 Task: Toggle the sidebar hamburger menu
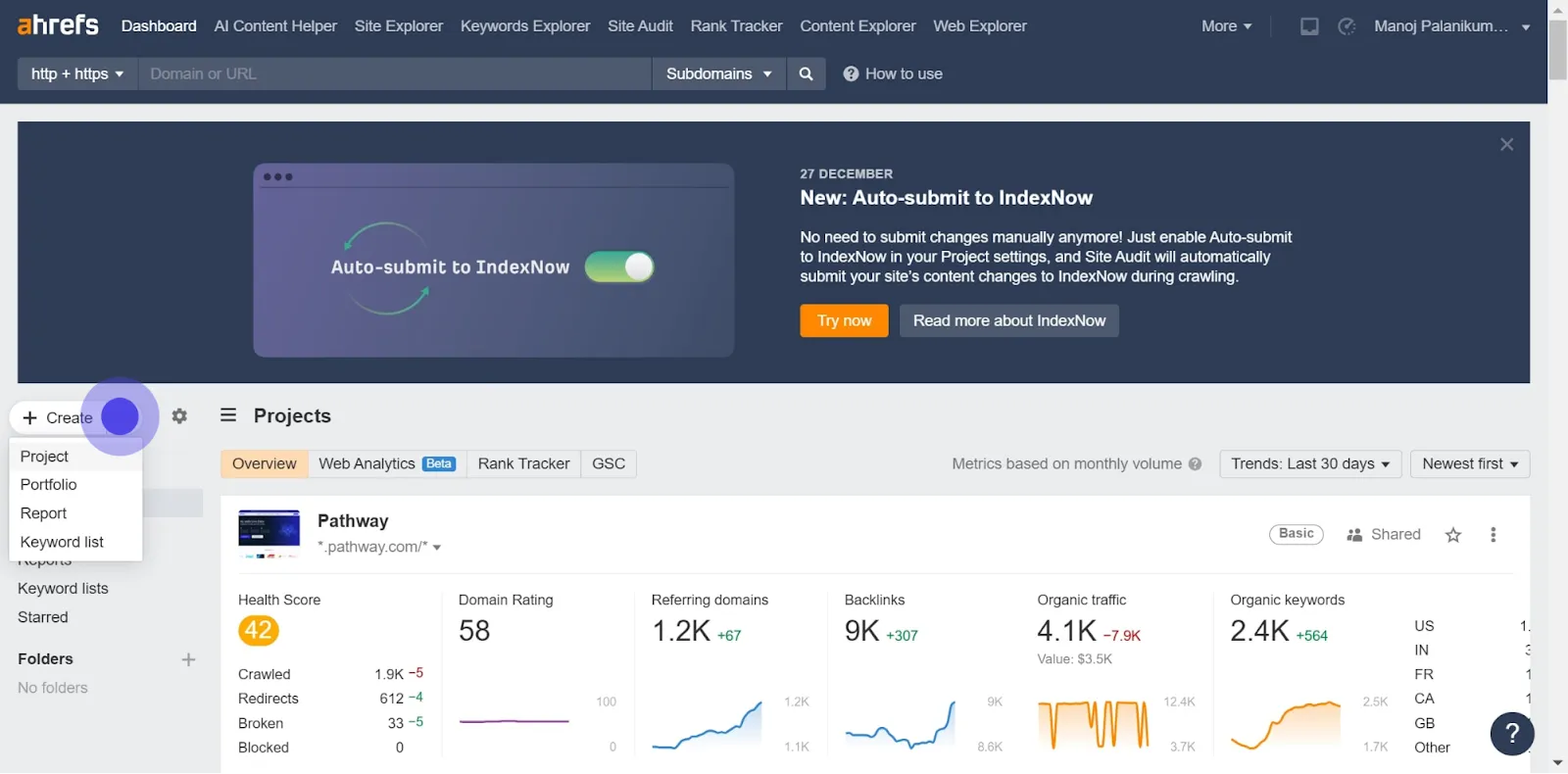click(228, 415)
